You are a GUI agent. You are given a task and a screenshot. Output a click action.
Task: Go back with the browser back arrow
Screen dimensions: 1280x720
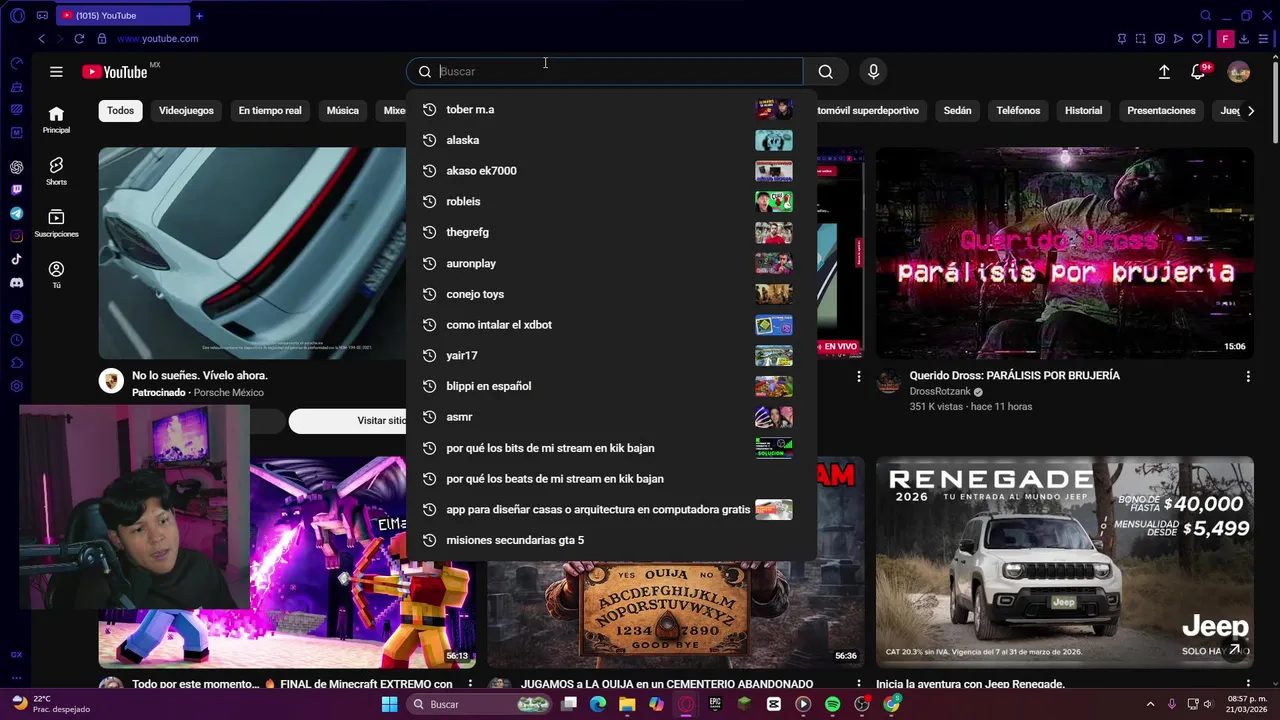pyautogui.click(x=41, y=38)
